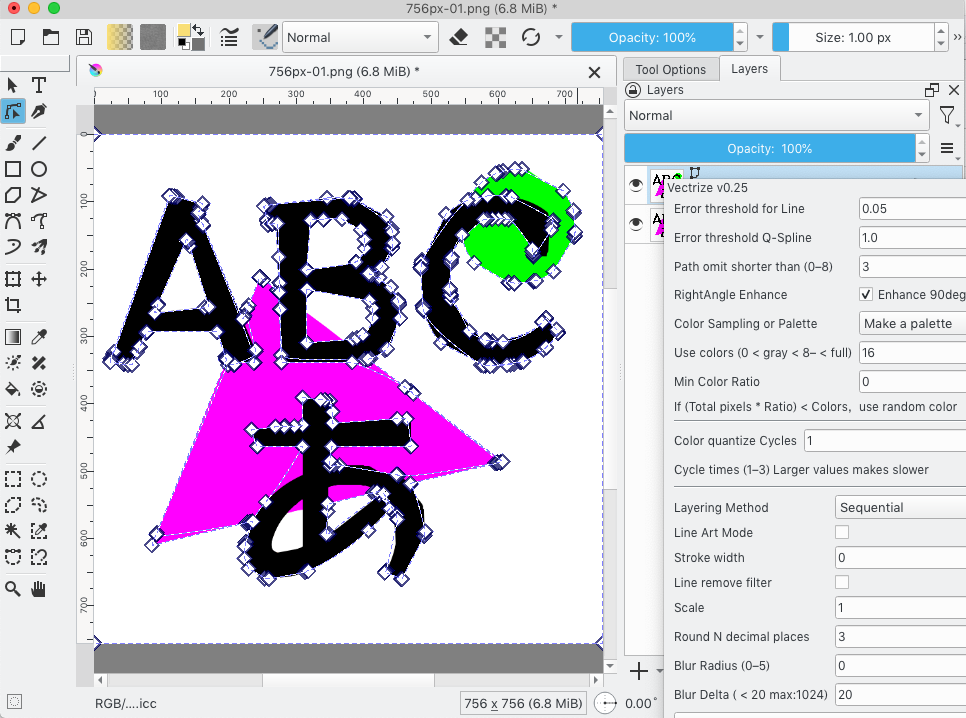
Task: Open the layer blending mode dropdown
Action: point(777,116)
